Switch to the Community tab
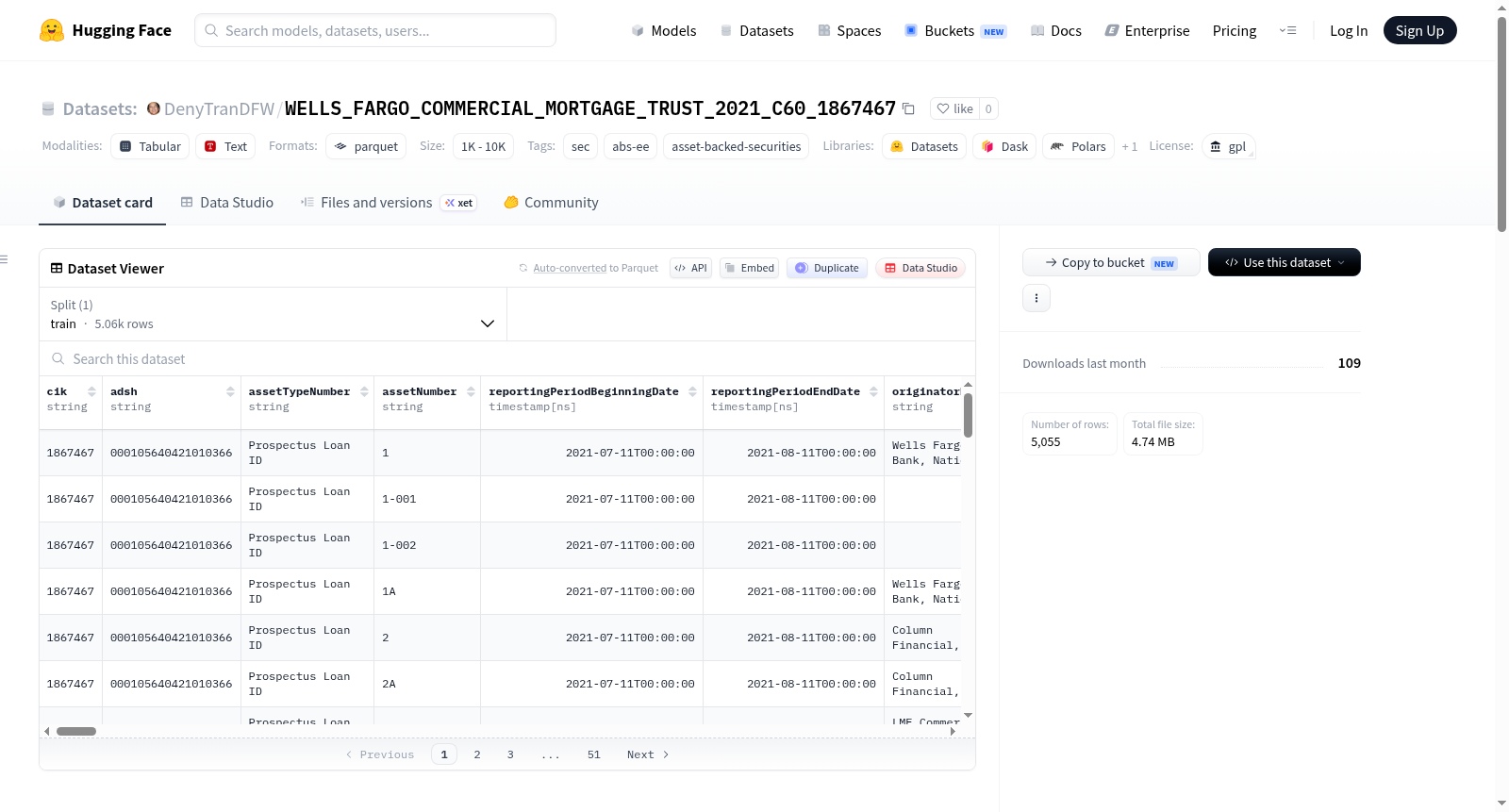1509x812 pixels. pos(552,203)
